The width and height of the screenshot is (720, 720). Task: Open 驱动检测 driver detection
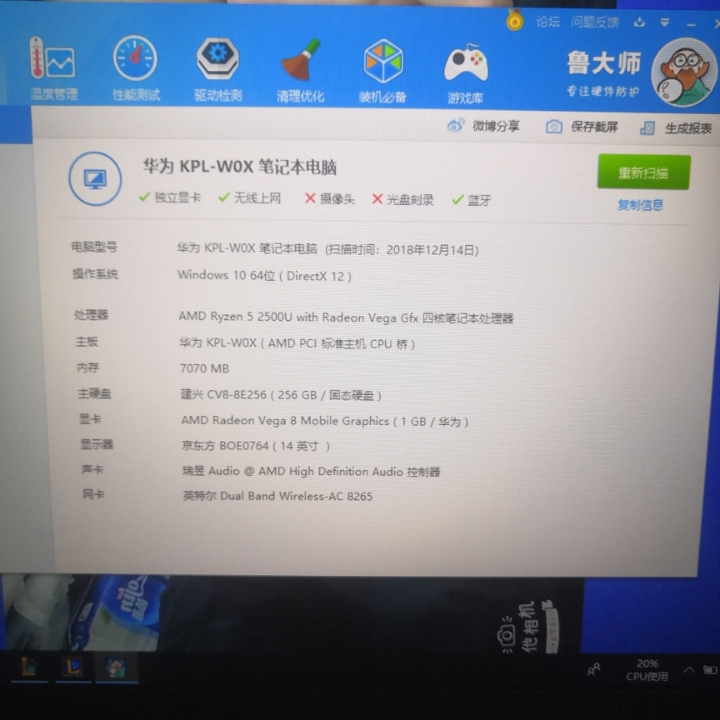(218, 70)
